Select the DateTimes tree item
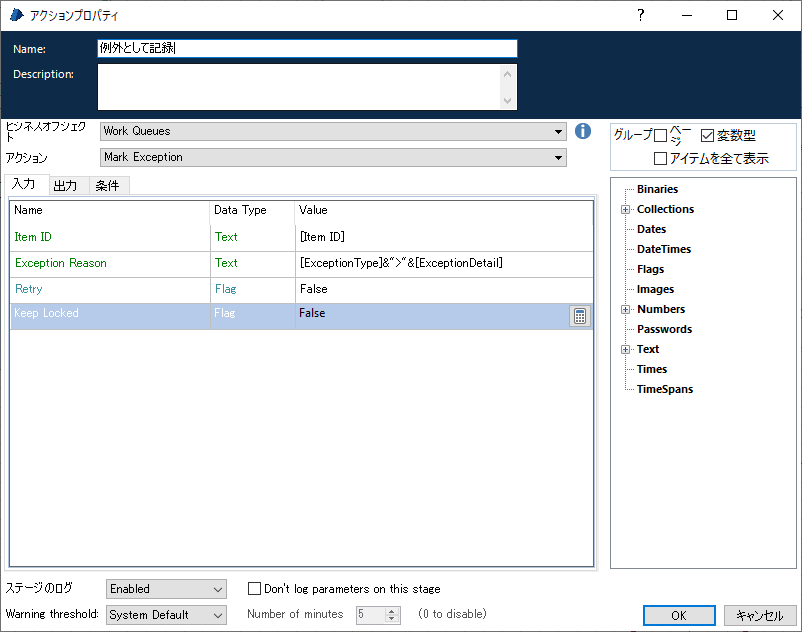 pyautogui.click(x=664, y=249)
